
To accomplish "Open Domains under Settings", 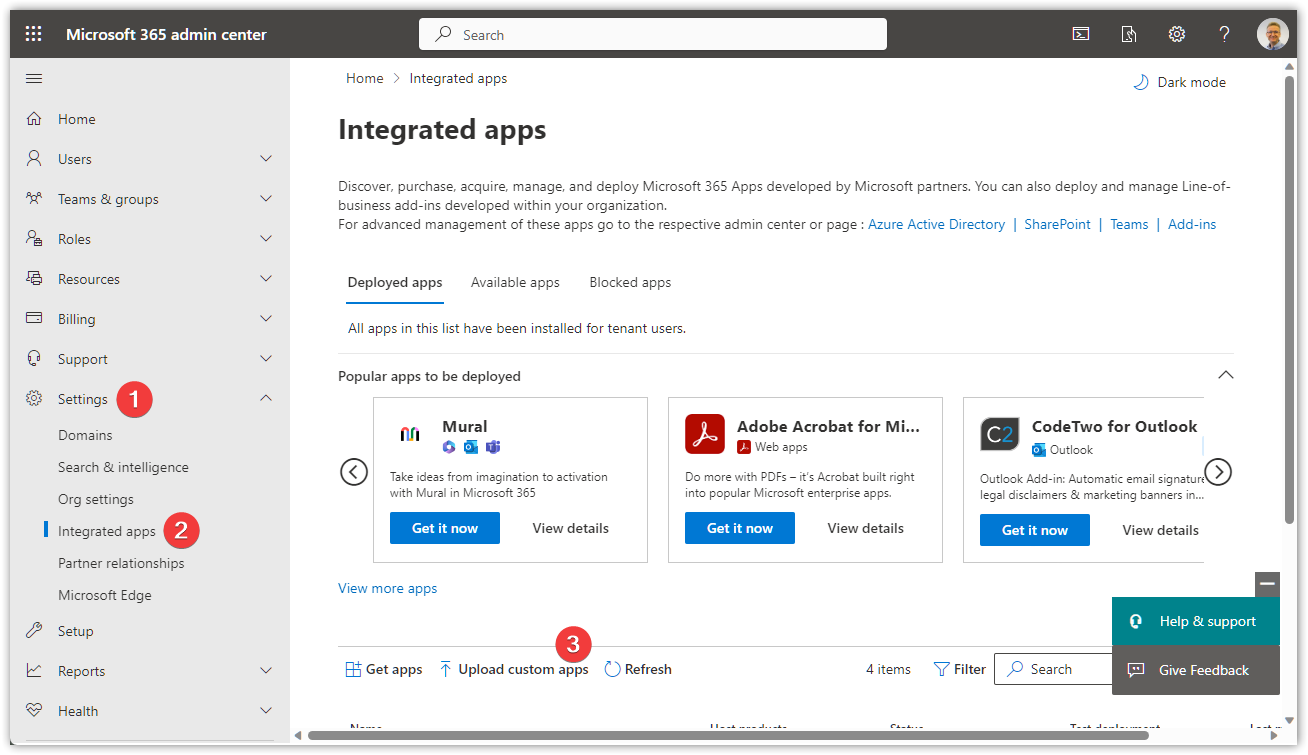I will coord(85,435).
